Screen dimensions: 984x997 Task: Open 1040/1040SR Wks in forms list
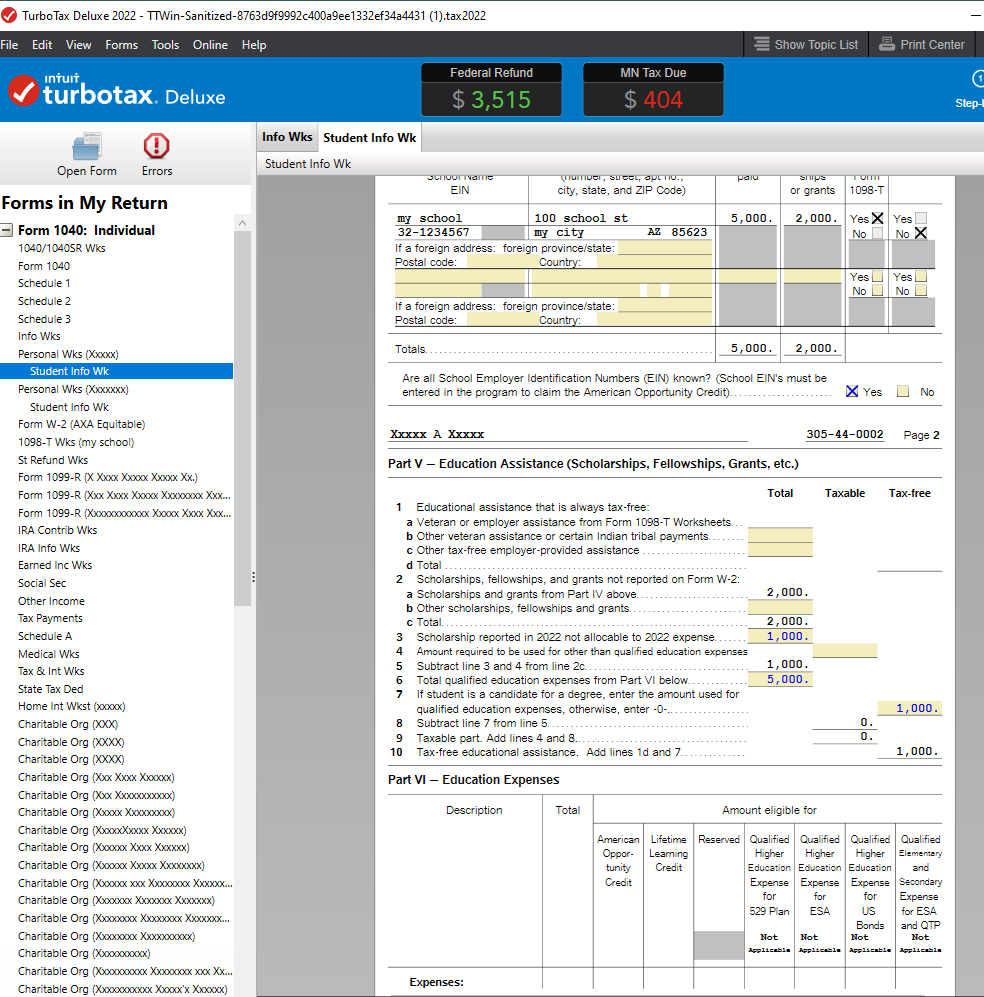pyautogui.click(x=62, y=248)
